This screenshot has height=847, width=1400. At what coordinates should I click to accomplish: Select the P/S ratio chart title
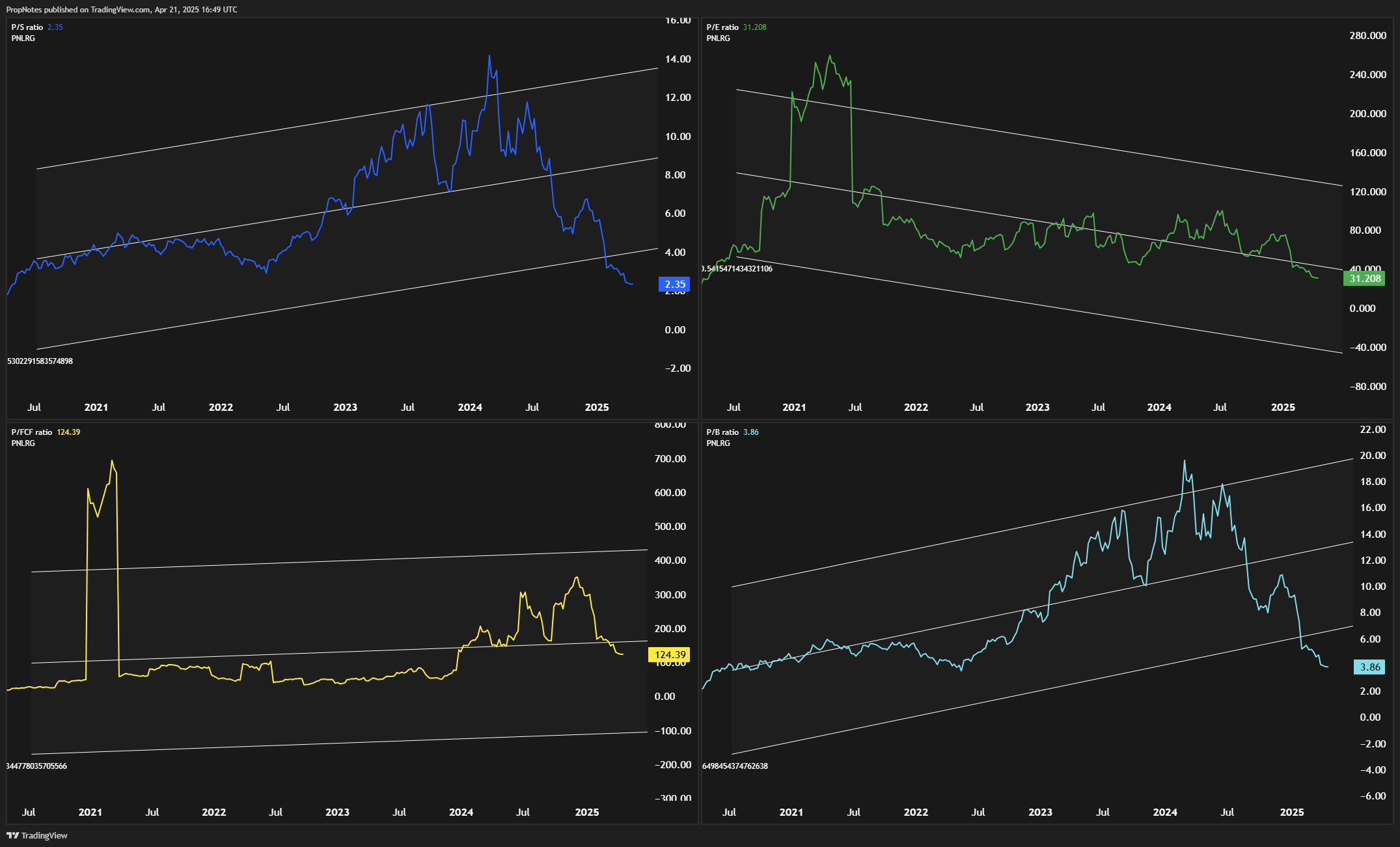[27, 27]
